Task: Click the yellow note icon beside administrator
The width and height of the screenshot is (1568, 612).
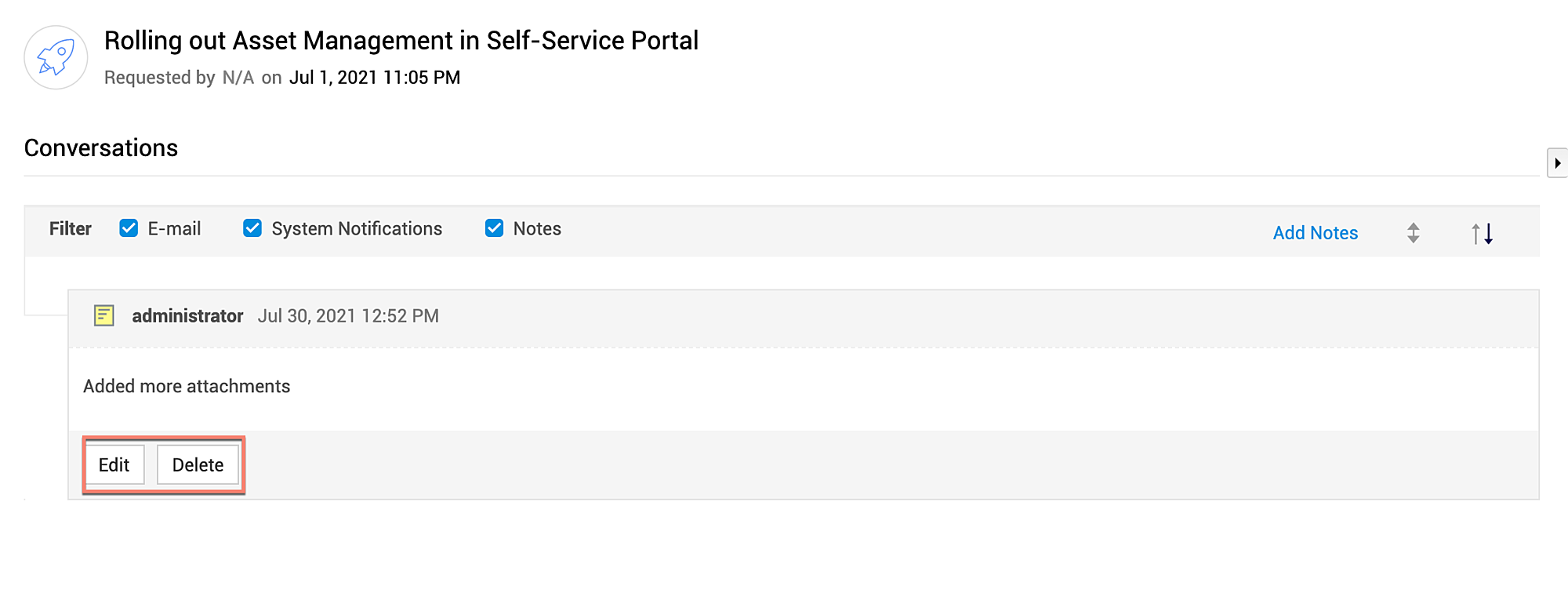Action: 104,315
